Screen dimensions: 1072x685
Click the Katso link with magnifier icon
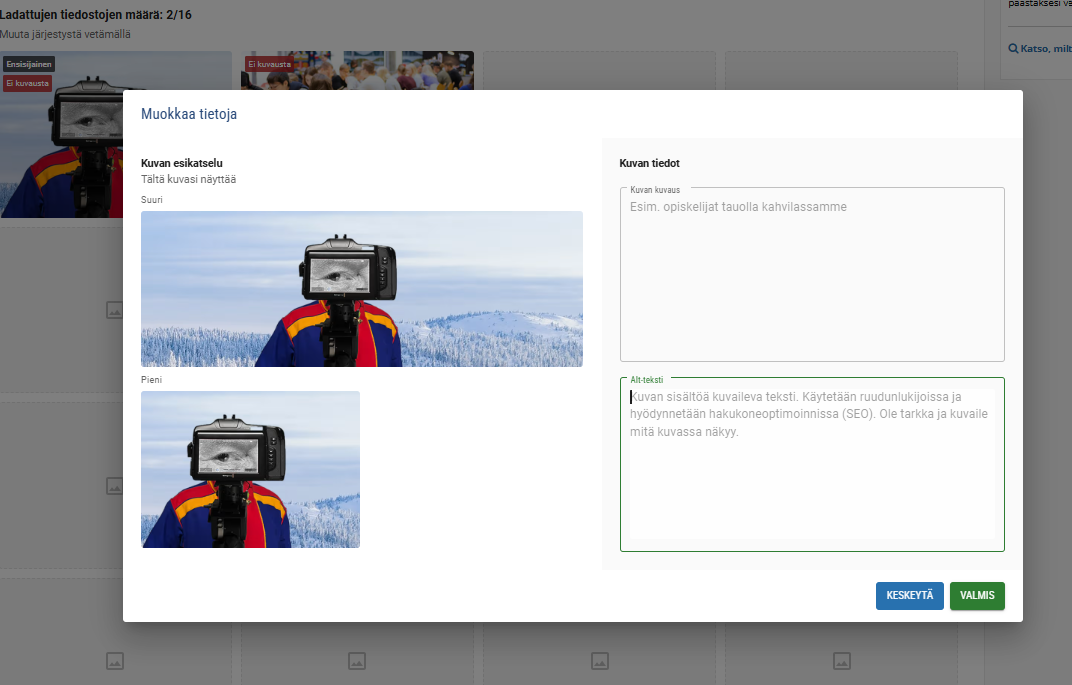point(1040,49)
